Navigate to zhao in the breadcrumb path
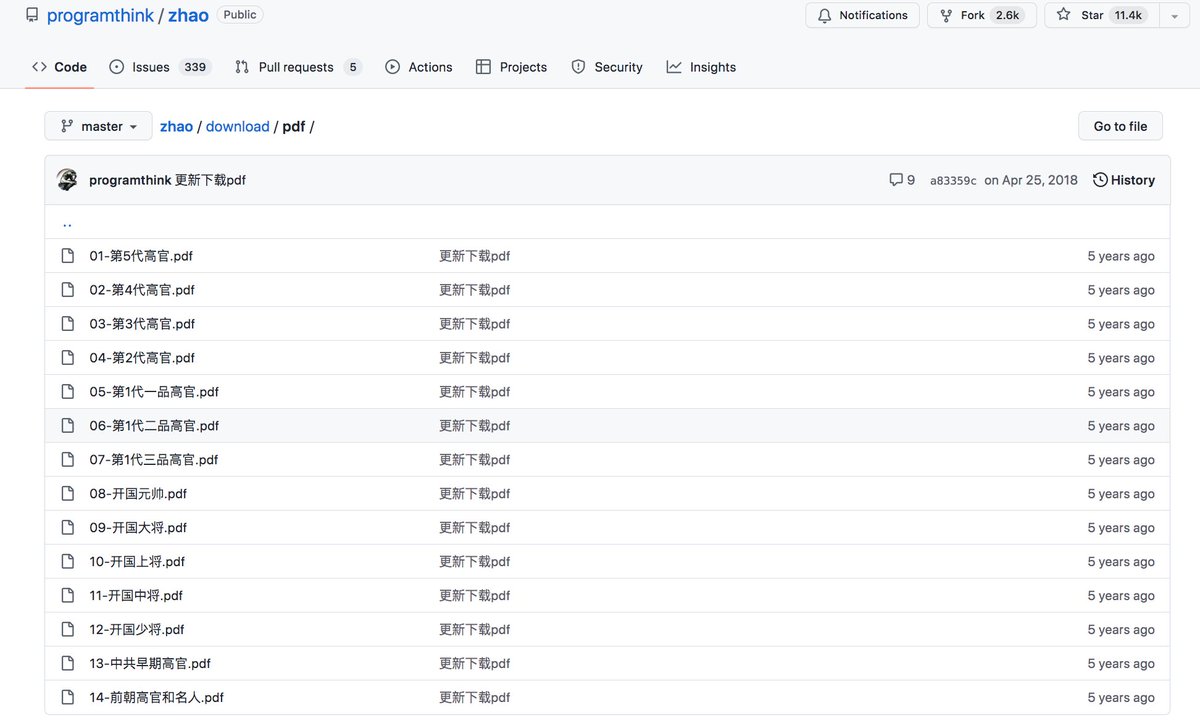Screen dimensions: 1200x723 click(x=176, y=126)
